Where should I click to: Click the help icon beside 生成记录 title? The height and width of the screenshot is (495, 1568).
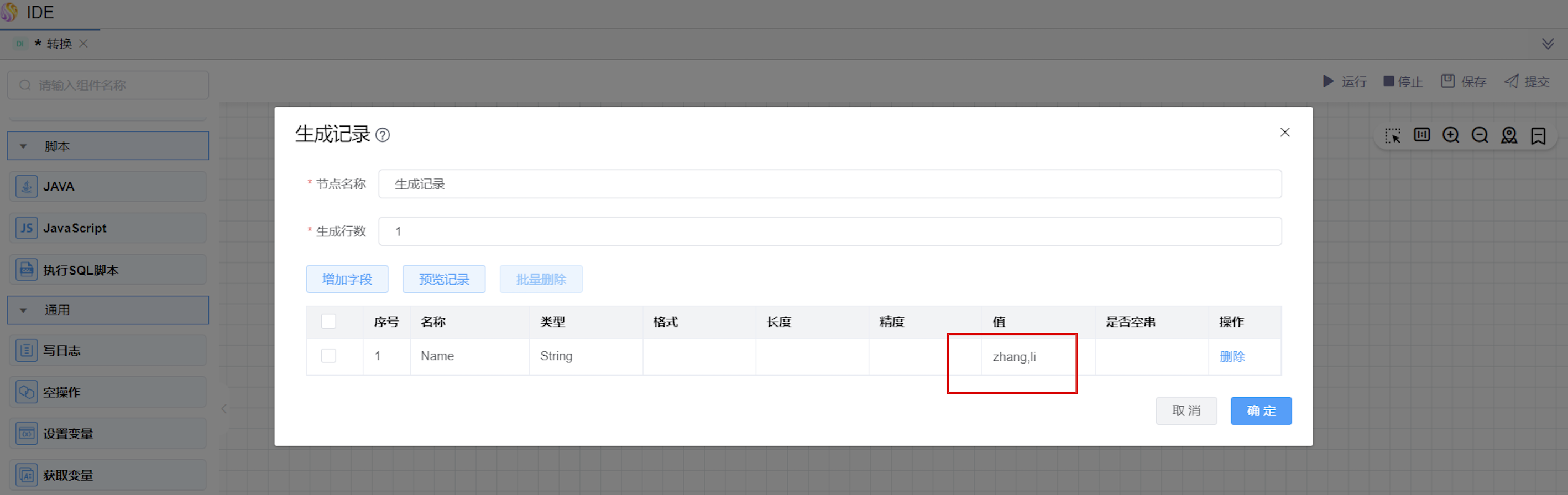point(382,135)
